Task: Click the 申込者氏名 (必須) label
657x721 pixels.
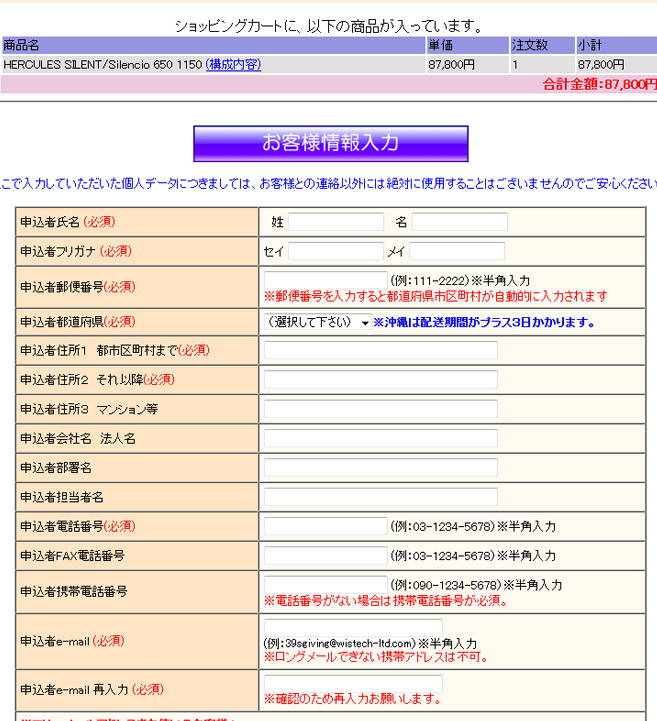Action: [x=68, y=222]
